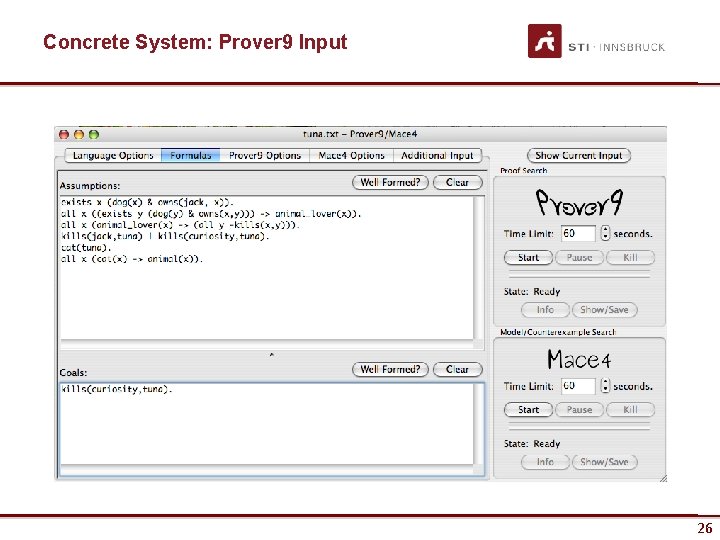Image resolution: width=720 pixels, height=540 pixels.
Task: Click the splitter arrow above Goals
Action: pos(271,355)
